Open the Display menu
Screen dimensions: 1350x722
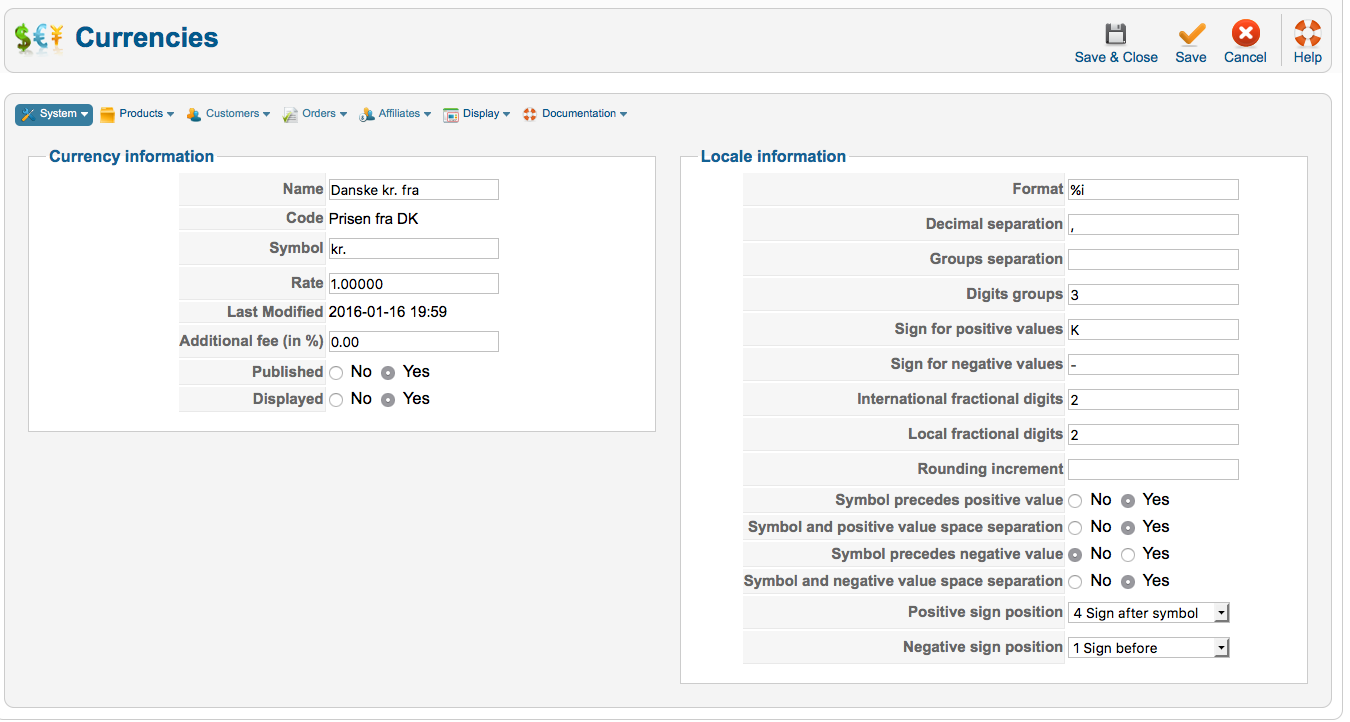pos(477,114)
